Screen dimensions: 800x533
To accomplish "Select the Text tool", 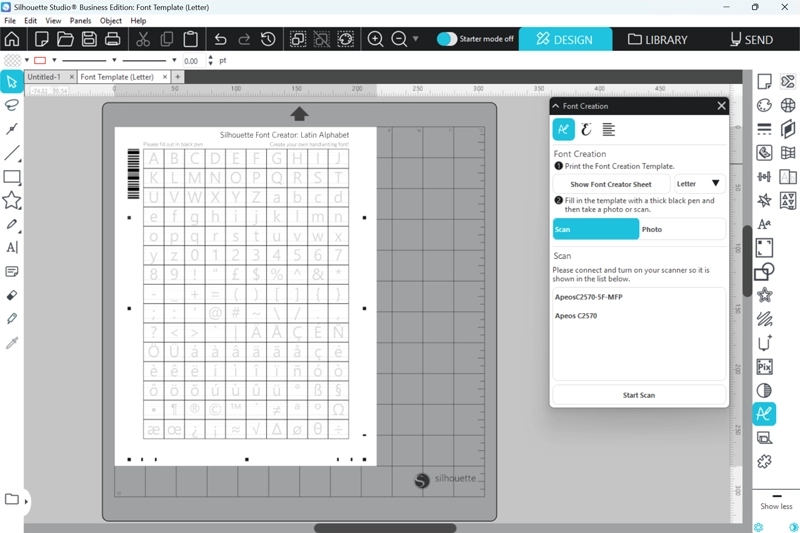I will coord(12,247).
